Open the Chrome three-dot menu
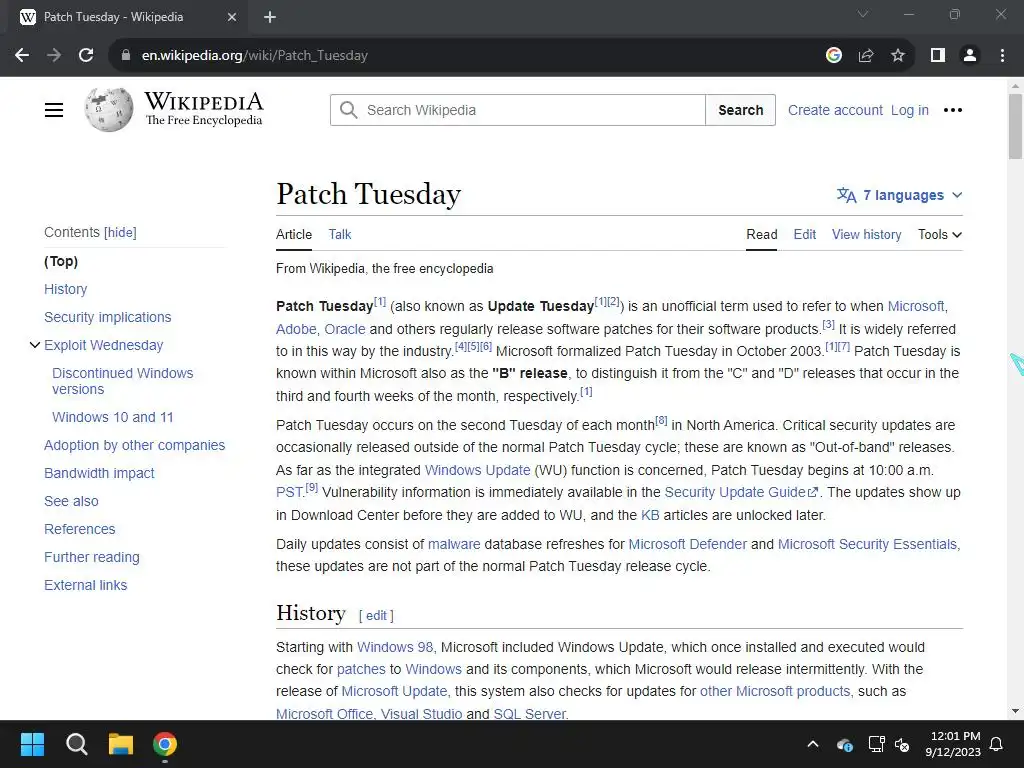Screen dimensions: 1024x768 [1002, 56]
